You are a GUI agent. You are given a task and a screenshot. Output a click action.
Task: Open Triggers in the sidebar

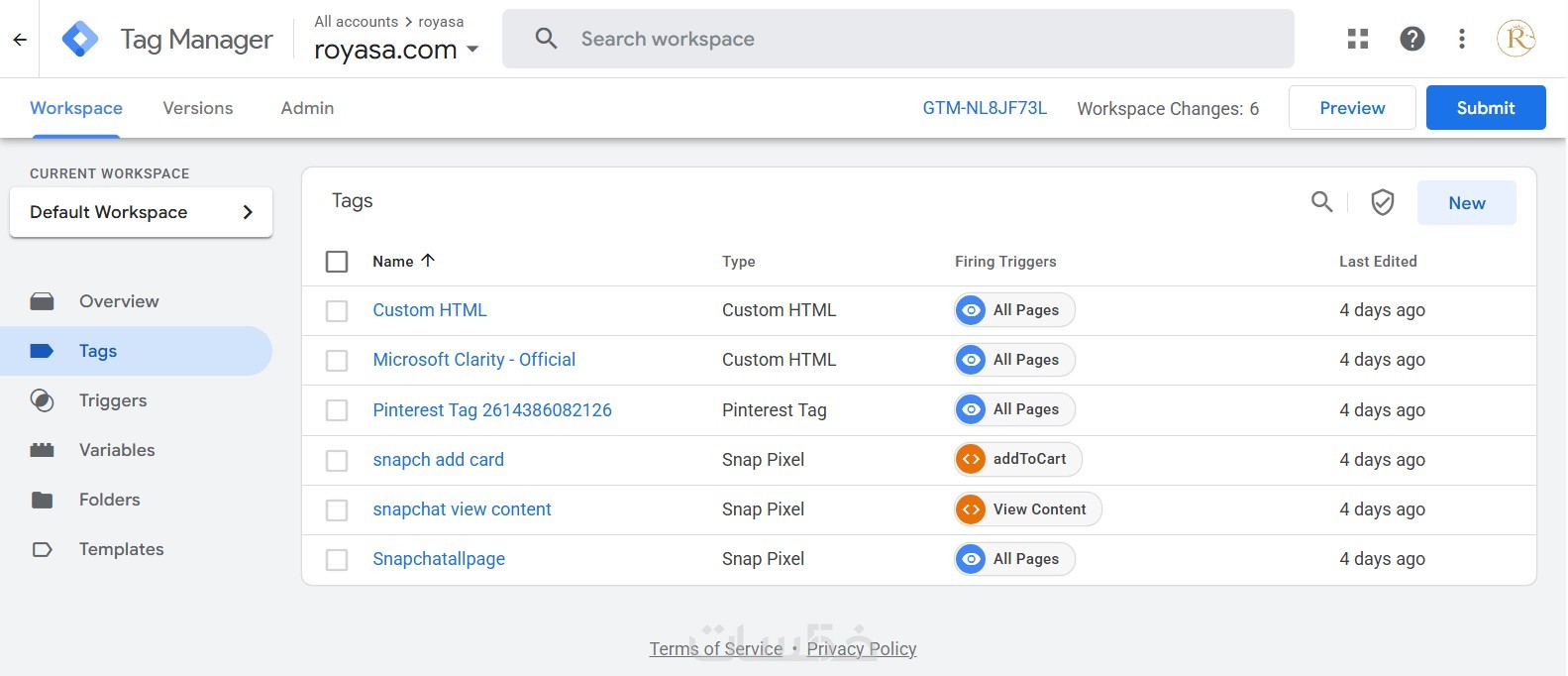click(x=113, y=400)
